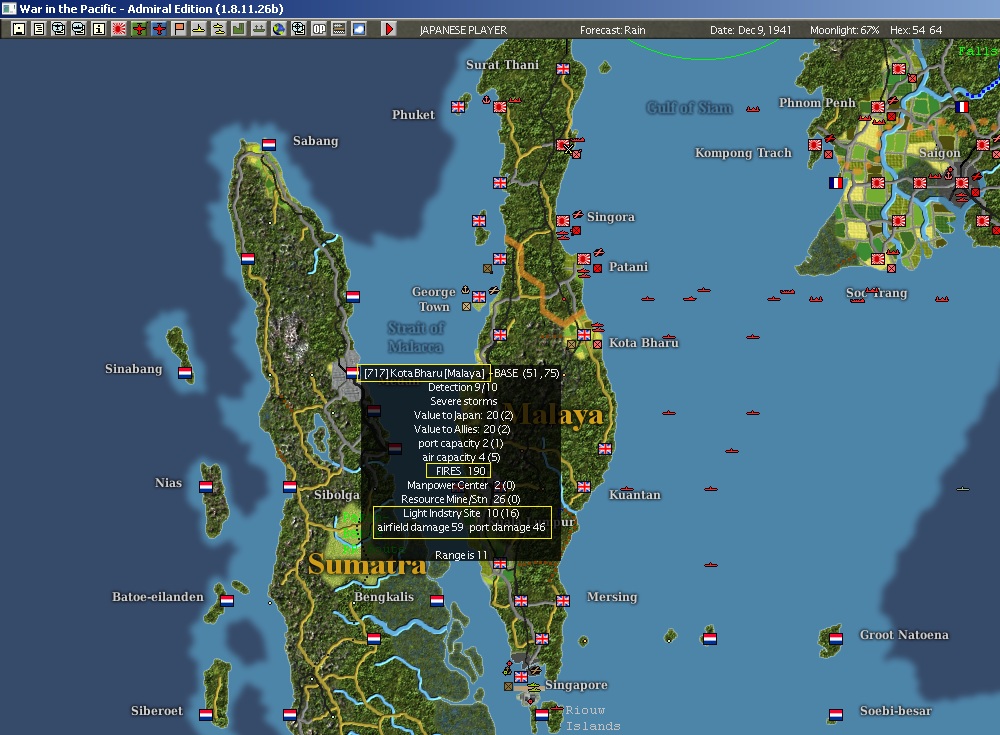Viewport: 1000px width, 735px height.
Task: Select the Dutch flag at Bengkalis
Action: pyautogui.click(x=437, y=600)
